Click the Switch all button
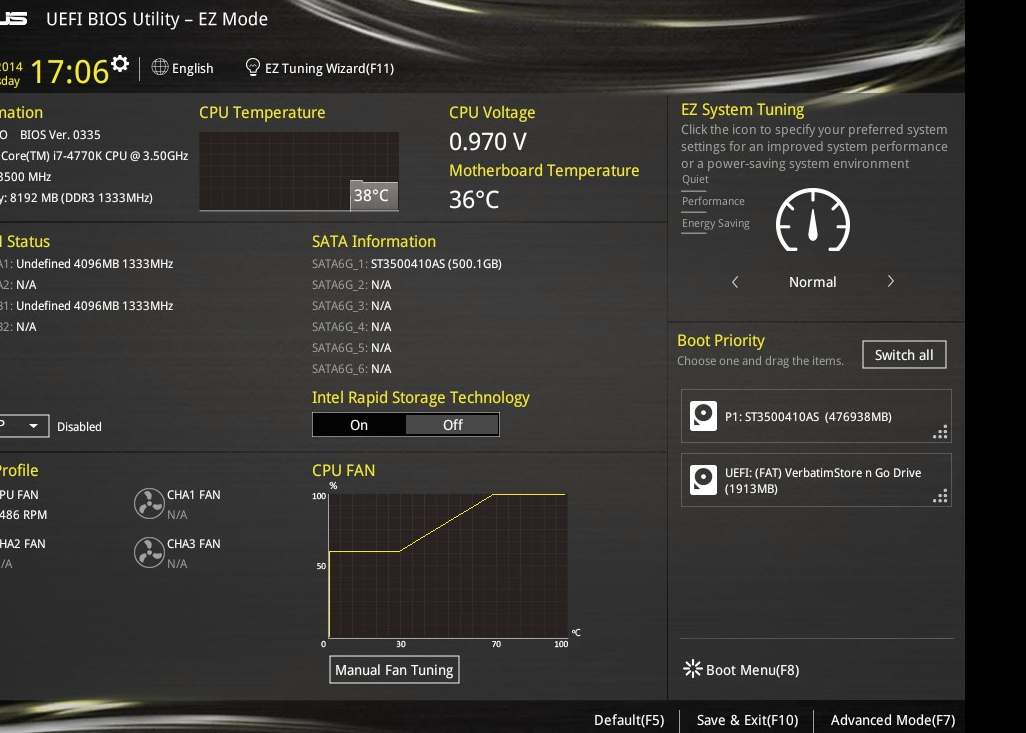This screenshot has width=1026, height=733. point(904,355)
